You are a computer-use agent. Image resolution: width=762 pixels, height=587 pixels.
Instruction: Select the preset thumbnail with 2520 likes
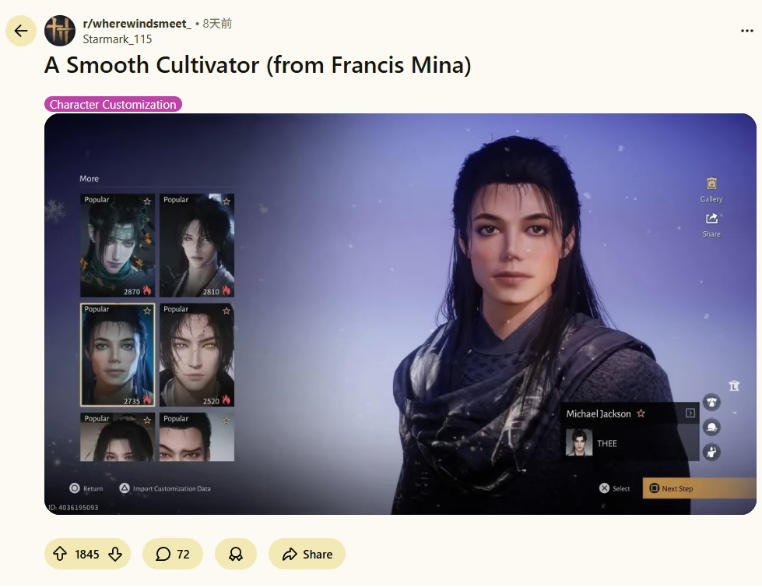pos(197,355)
